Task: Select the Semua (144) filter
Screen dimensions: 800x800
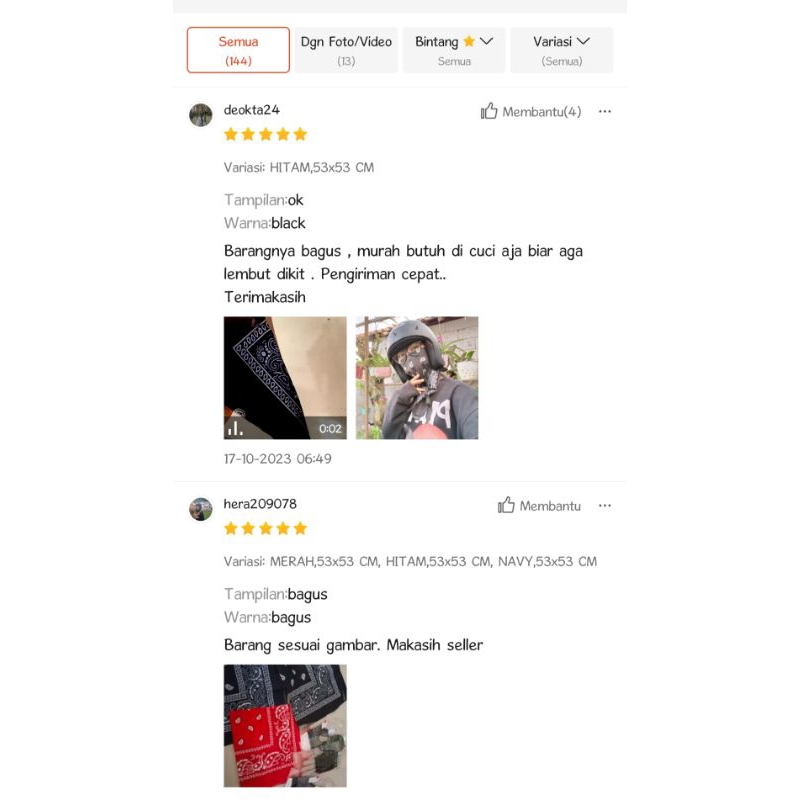Action: 238,50
